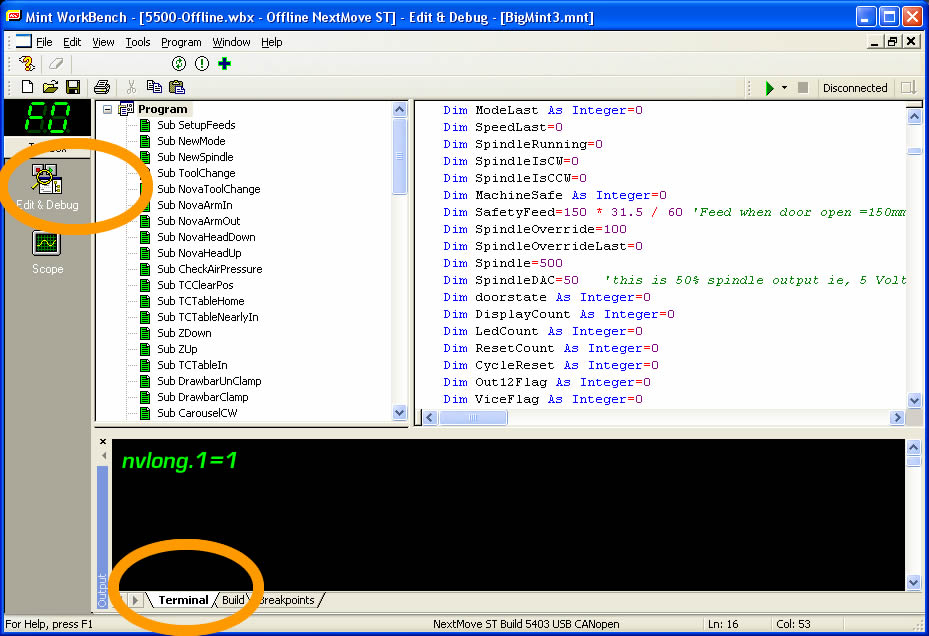929x636 pixels.
Task: Click the green circular arrows icon
Action: (179, 63)
